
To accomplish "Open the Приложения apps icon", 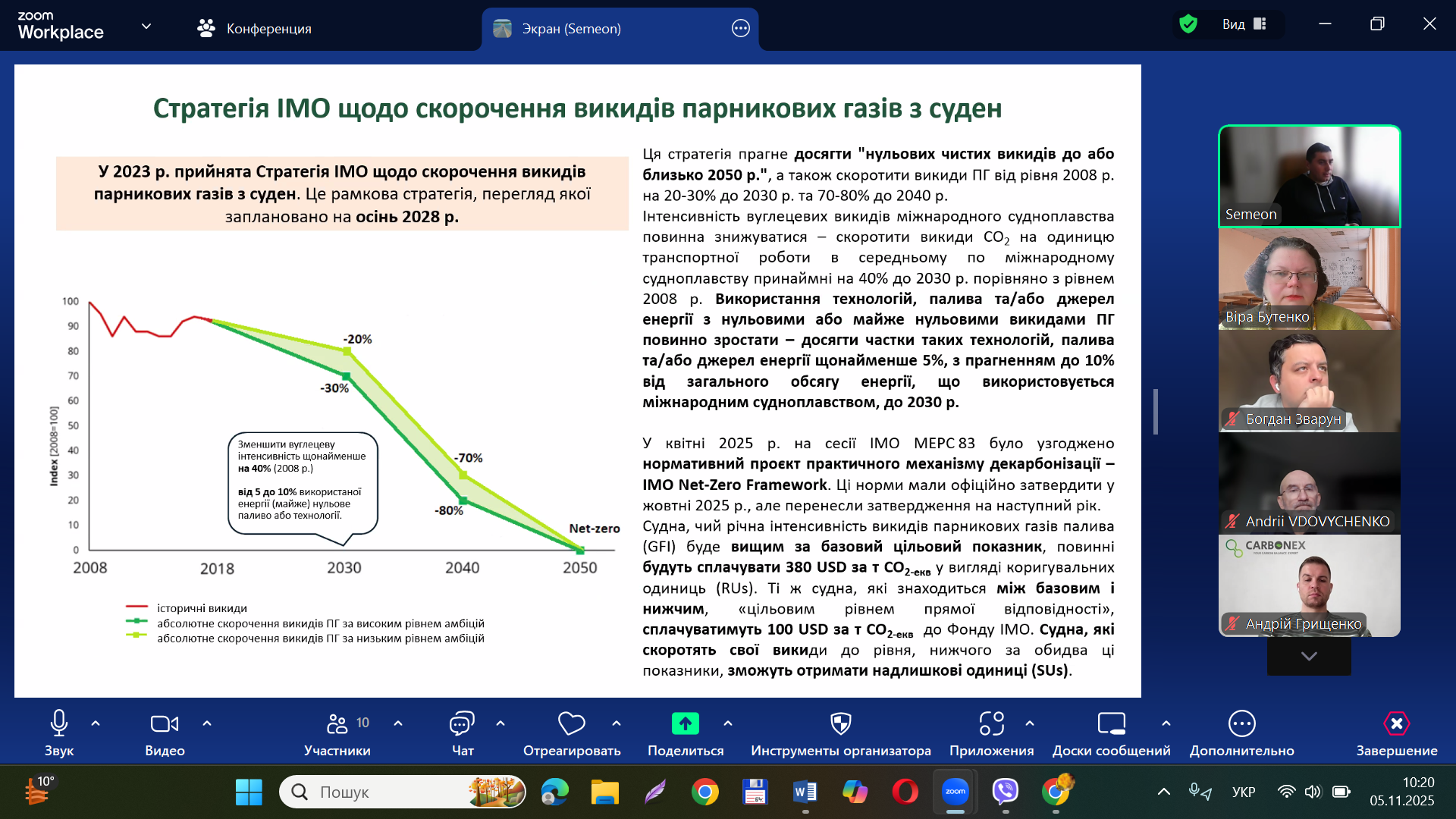I will point(991,724).
